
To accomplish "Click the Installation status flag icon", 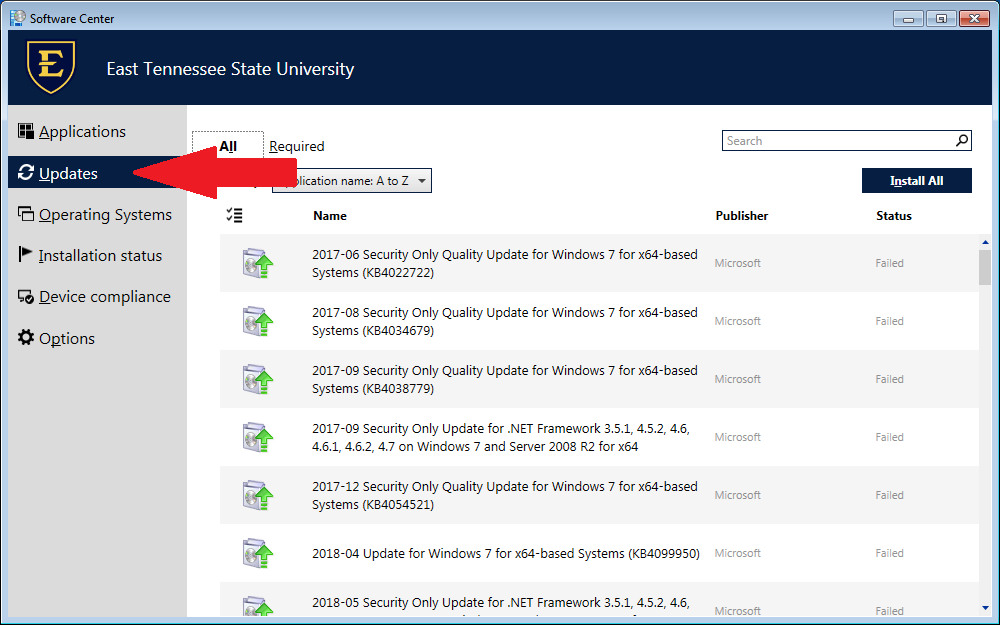I will coord(26,255).
